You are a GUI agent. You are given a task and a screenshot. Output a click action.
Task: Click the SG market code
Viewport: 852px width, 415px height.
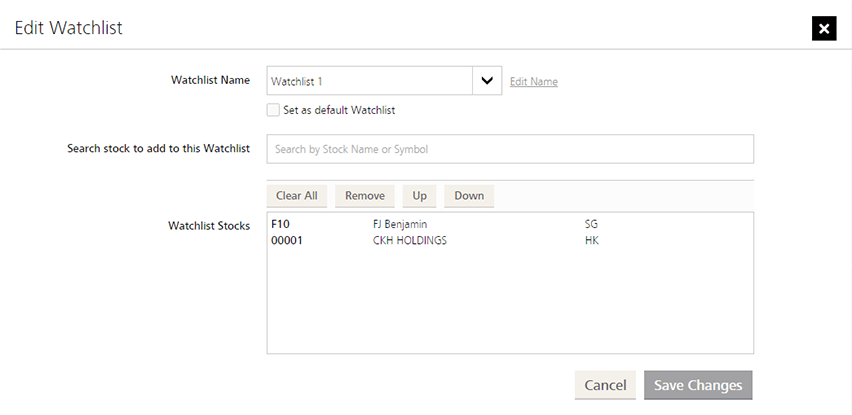pyautogui.click(x=591, y=225)
